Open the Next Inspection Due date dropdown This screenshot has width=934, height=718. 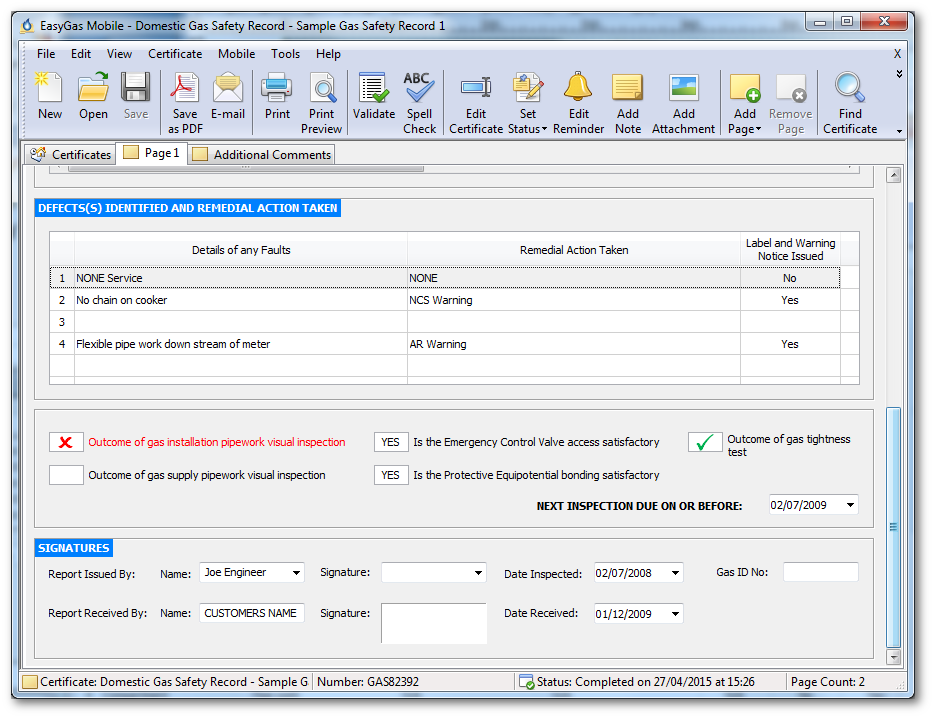pos(850,505)
